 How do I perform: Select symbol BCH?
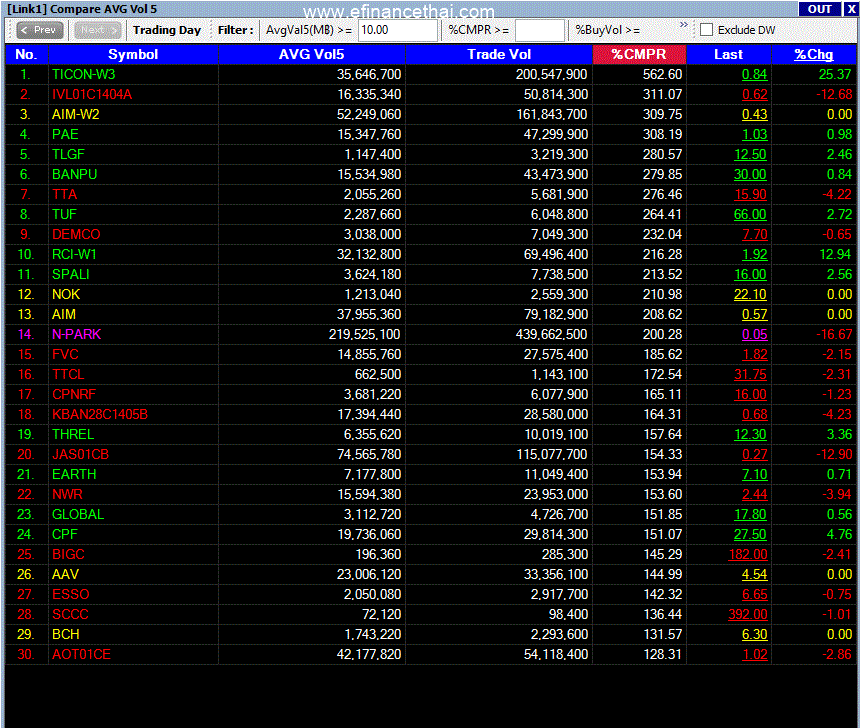(66, 635)
